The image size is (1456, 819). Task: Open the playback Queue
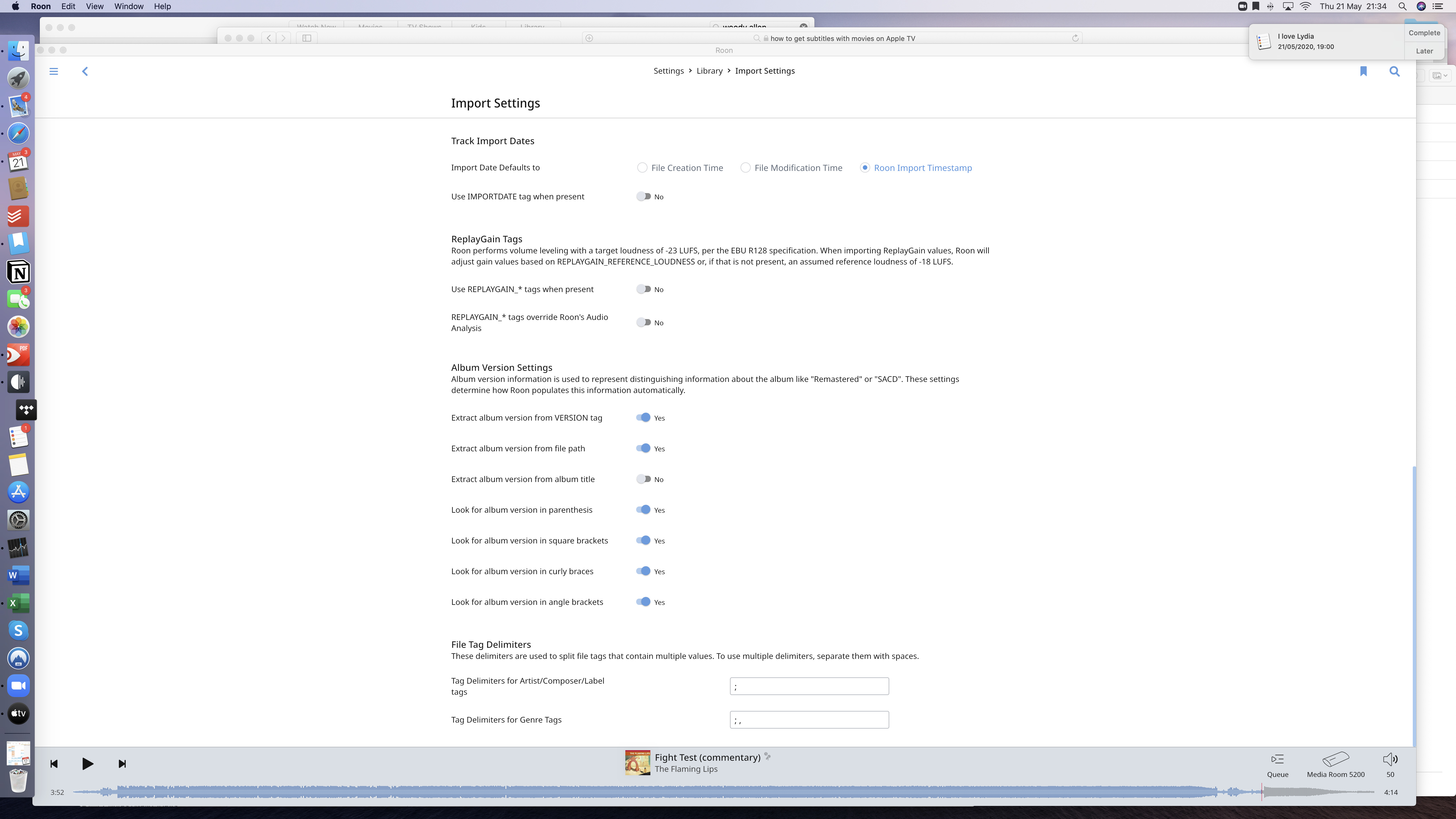click(1277, 765)
